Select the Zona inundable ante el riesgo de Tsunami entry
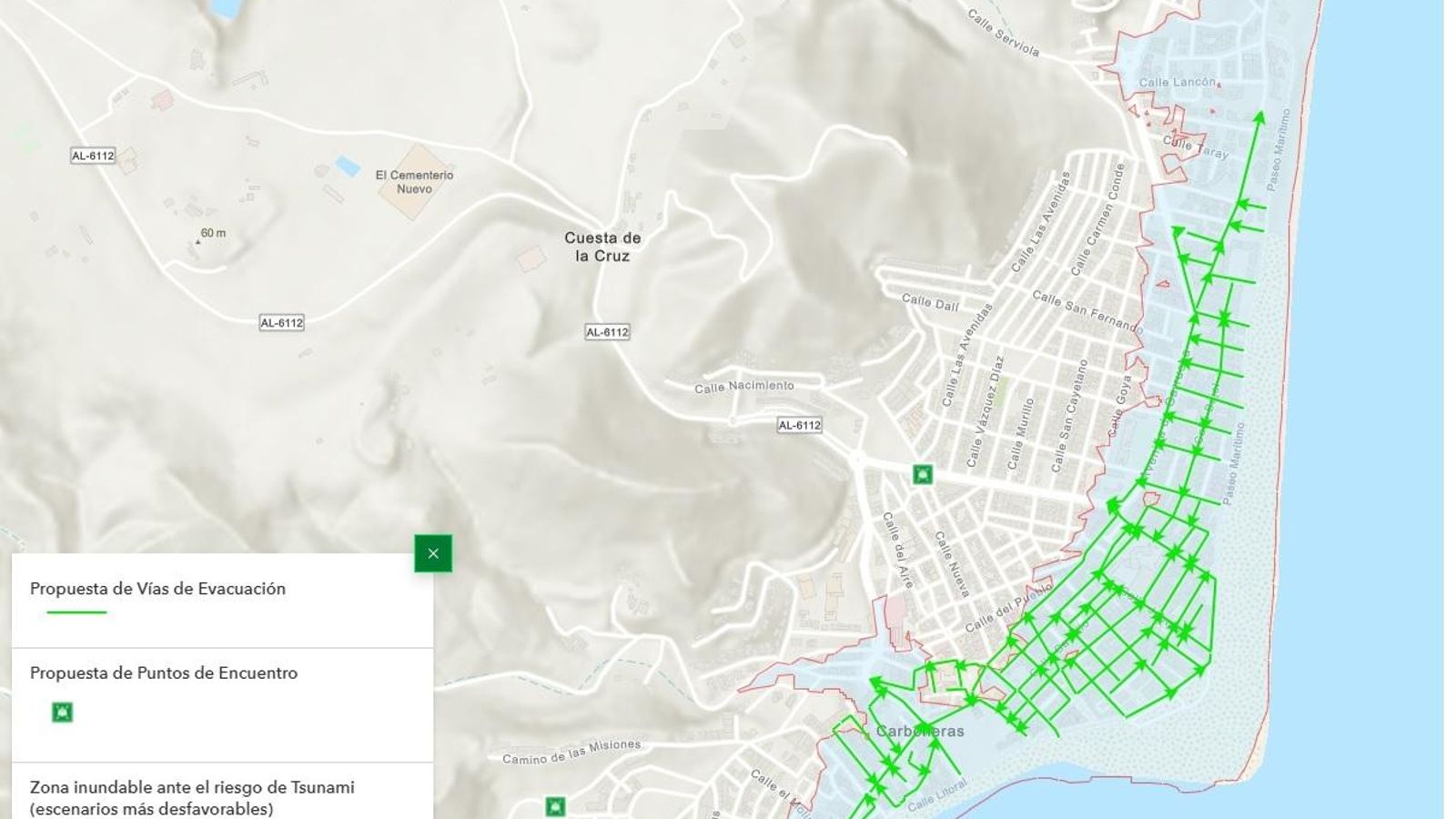 tap(192, 797)
